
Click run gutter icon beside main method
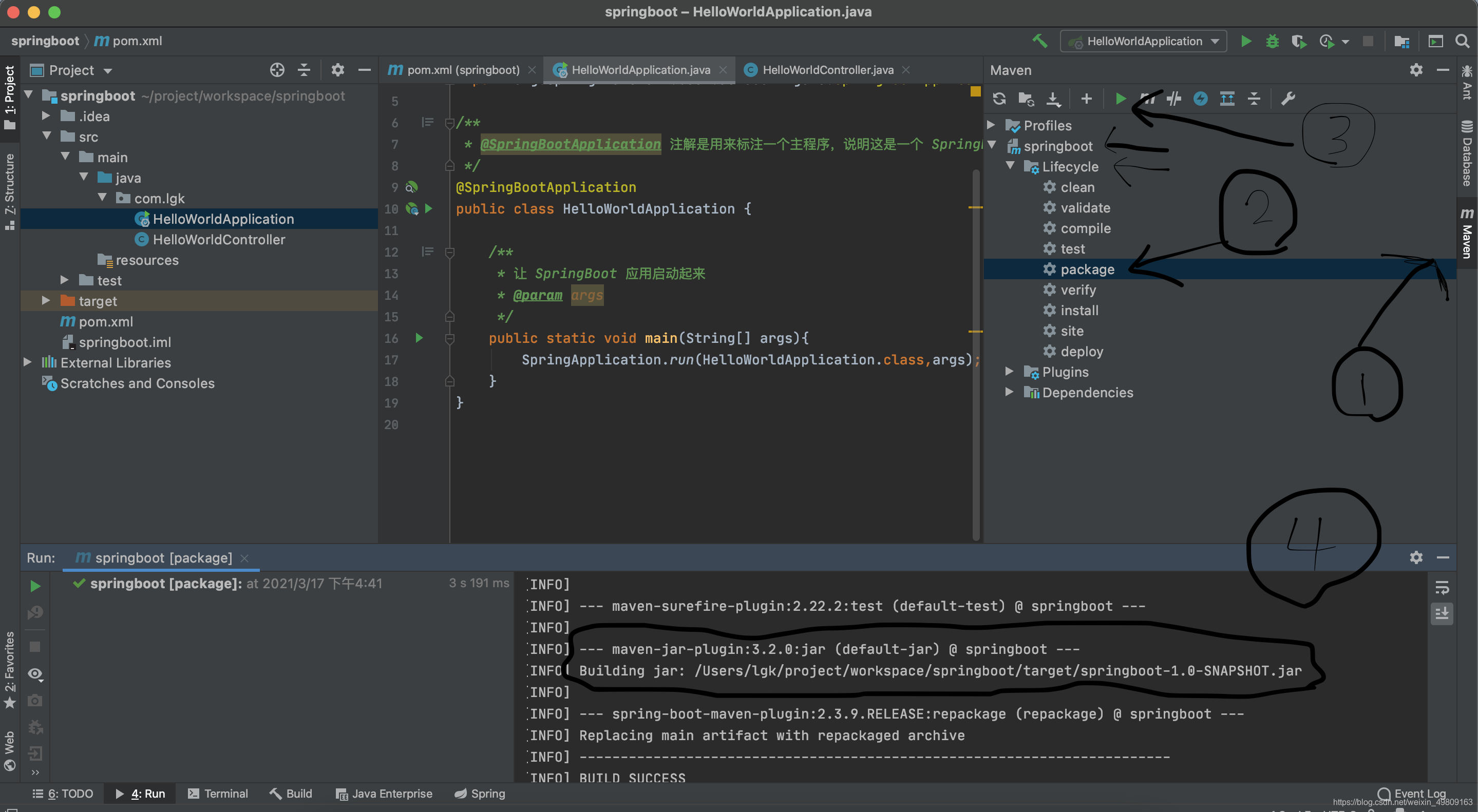tap(419, 338)
